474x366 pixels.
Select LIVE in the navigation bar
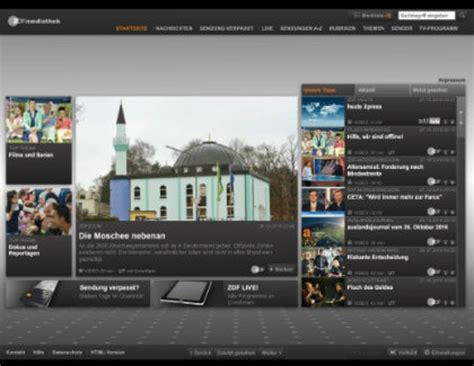(x=267, y=29)
